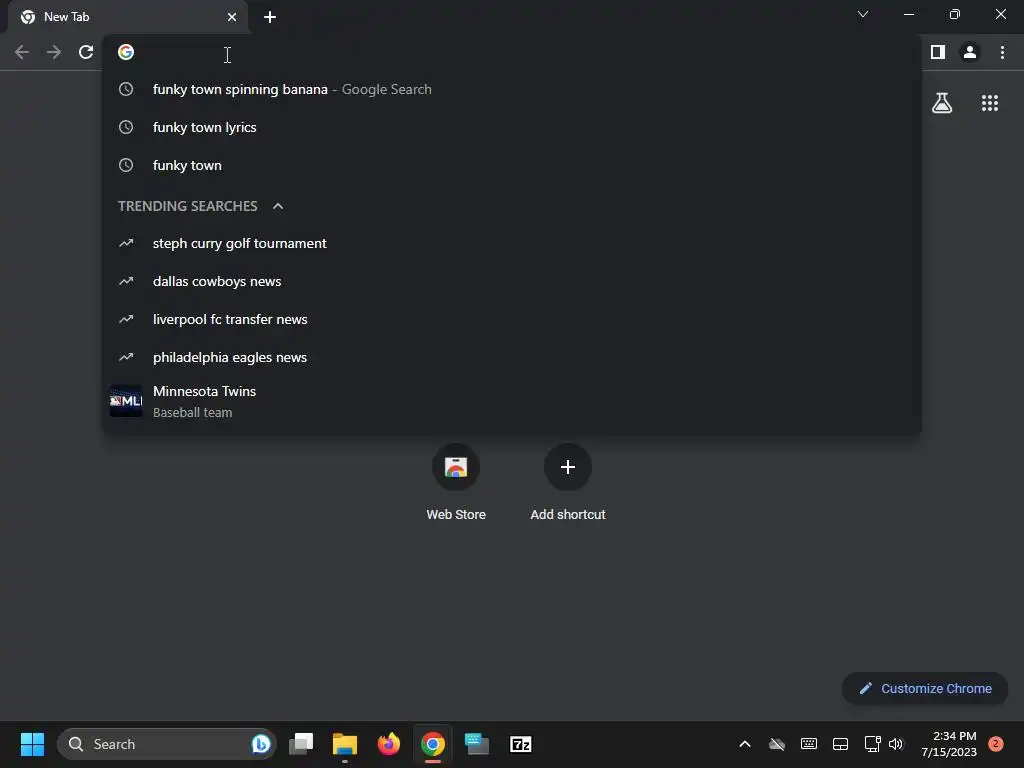The width and height of the screenshot is (1024, 768).
Task: Select 'liverpool fc transfer news' suggestion
Action: 512,319
